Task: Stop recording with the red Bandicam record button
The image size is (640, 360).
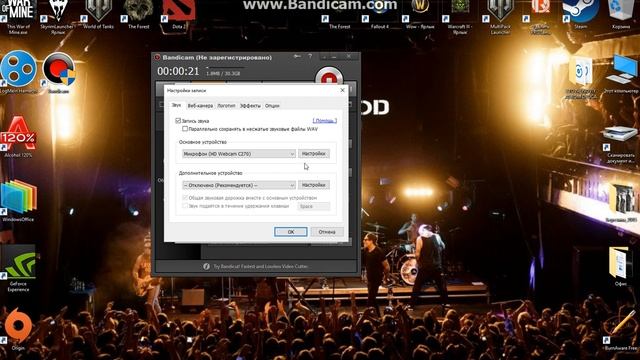Action: point(329,78)
